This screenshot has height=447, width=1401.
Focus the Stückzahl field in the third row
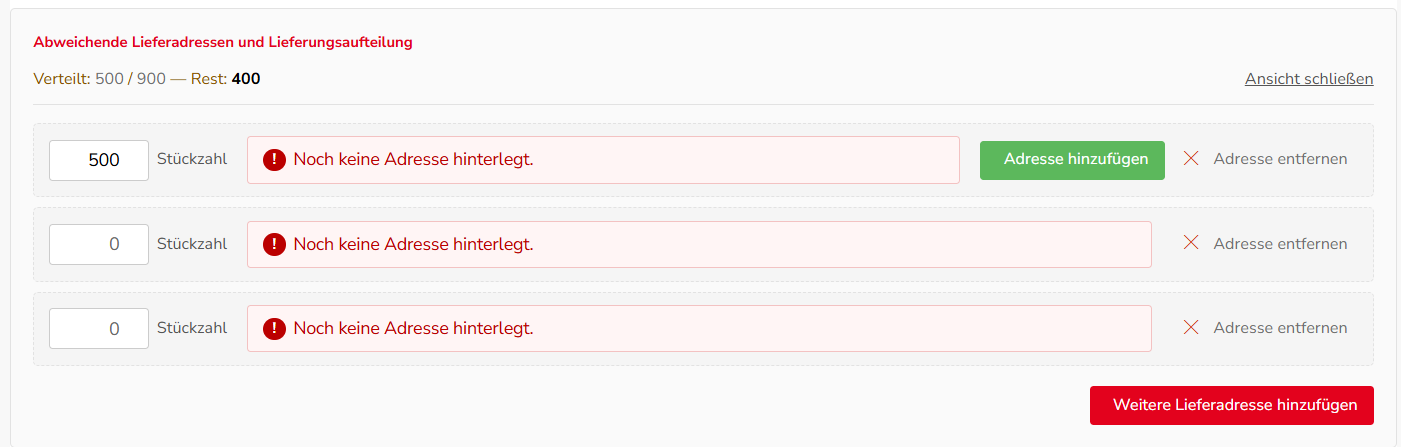99,328
